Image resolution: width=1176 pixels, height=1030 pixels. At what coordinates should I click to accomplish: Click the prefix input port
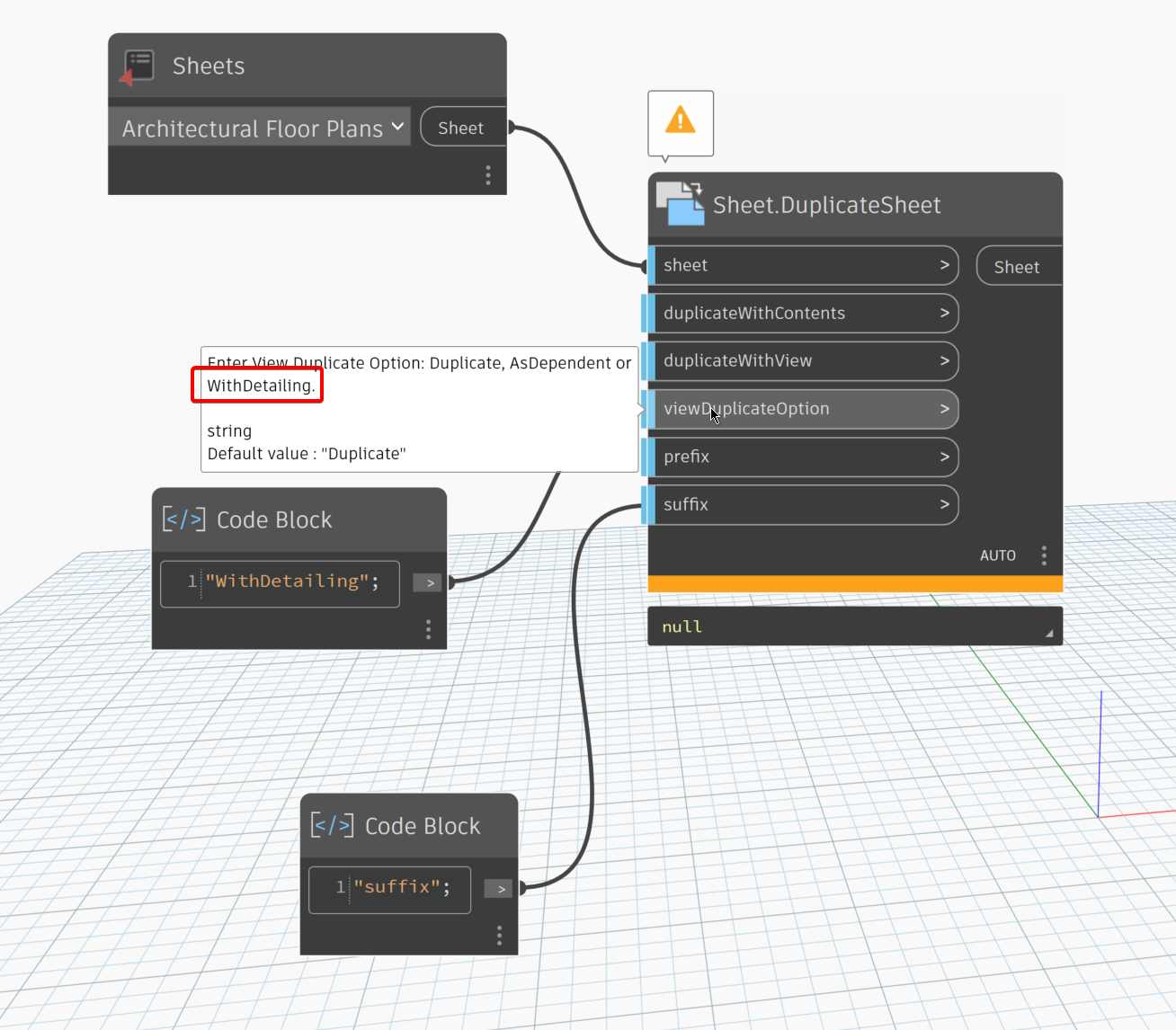tap(803, 457)
